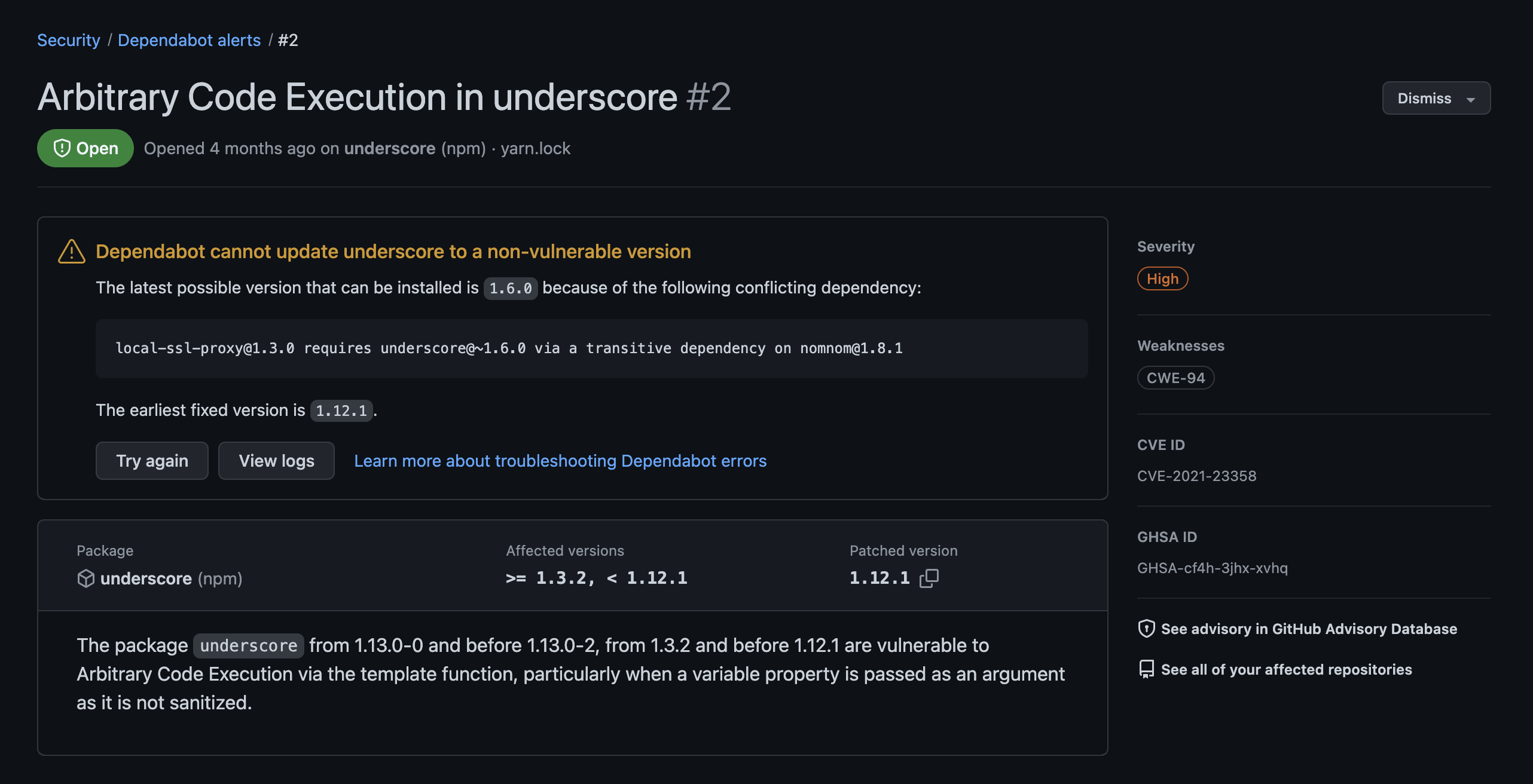The image size is (1533, 784).
Task: Click the CWE-94 weakness badge
Action: [x=1175, y=377]
